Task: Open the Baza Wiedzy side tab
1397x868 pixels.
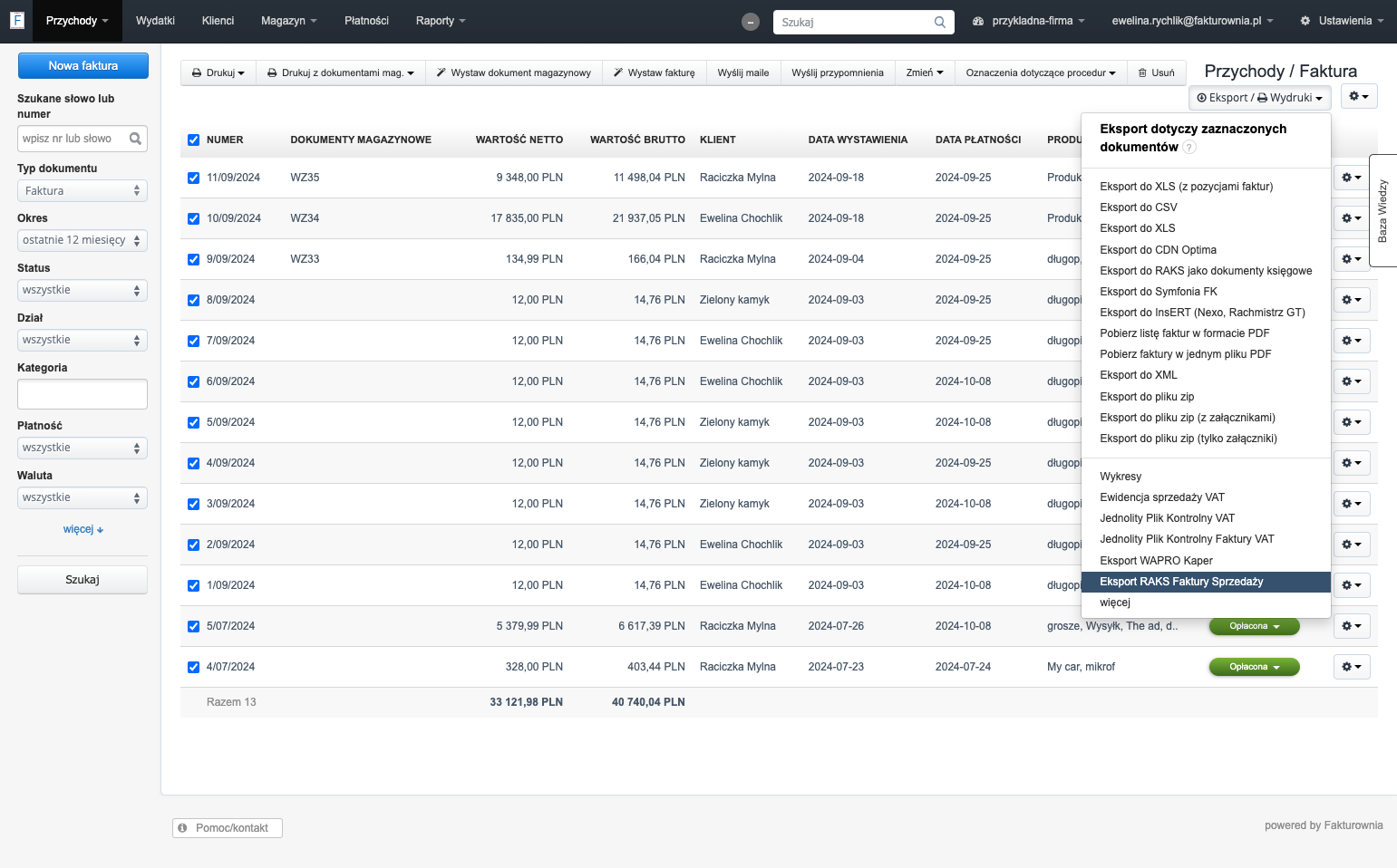Action: click(x=1382, y=210)
